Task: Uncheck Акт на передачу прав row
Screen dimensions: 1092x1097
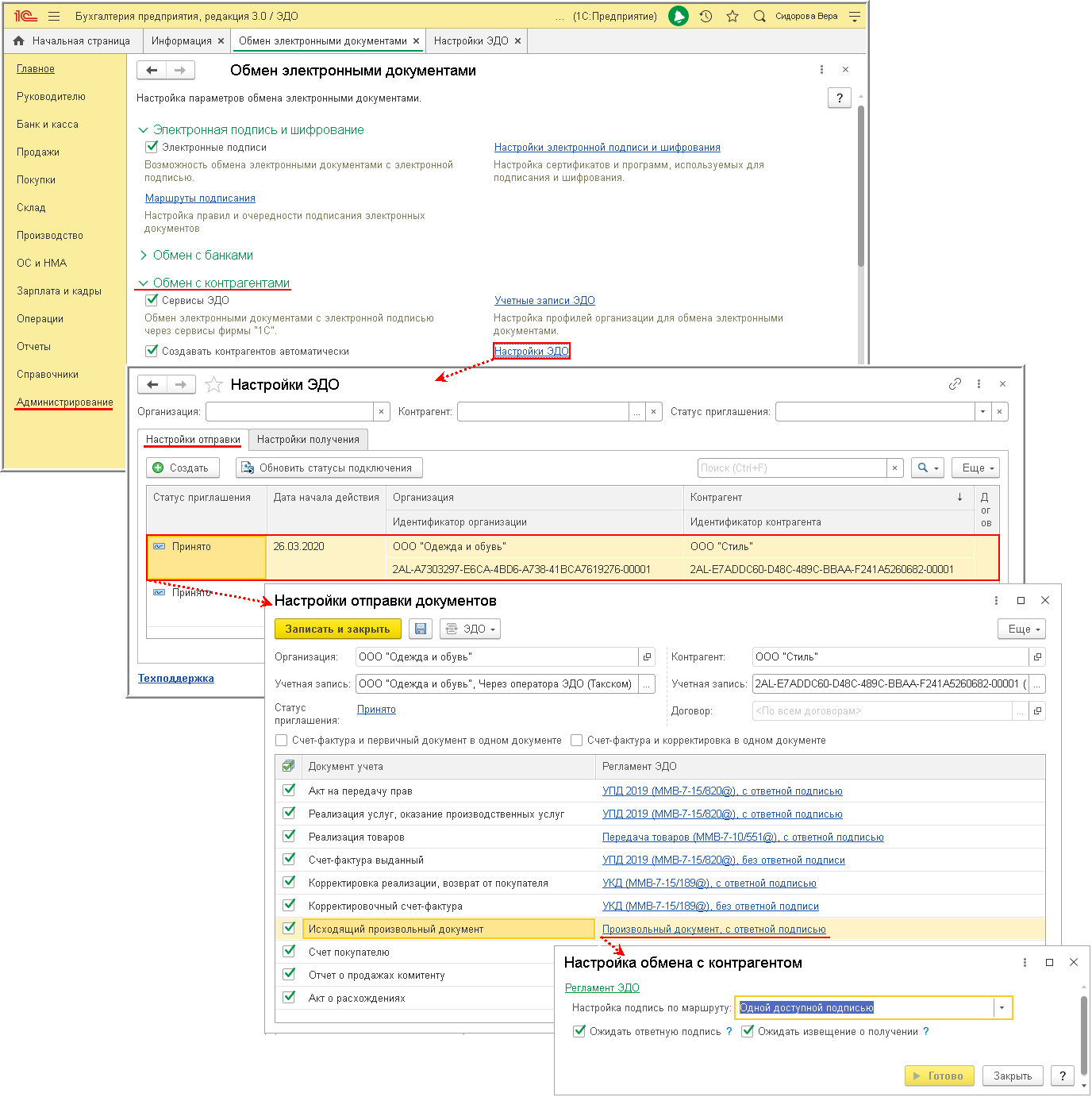Action: click(x=289, y=791)
